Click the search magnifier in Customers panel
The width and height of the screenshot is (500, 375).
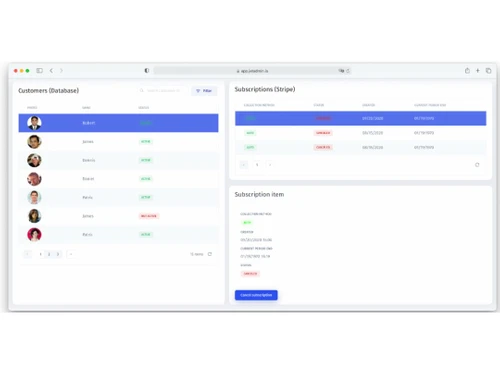(141, 91)
